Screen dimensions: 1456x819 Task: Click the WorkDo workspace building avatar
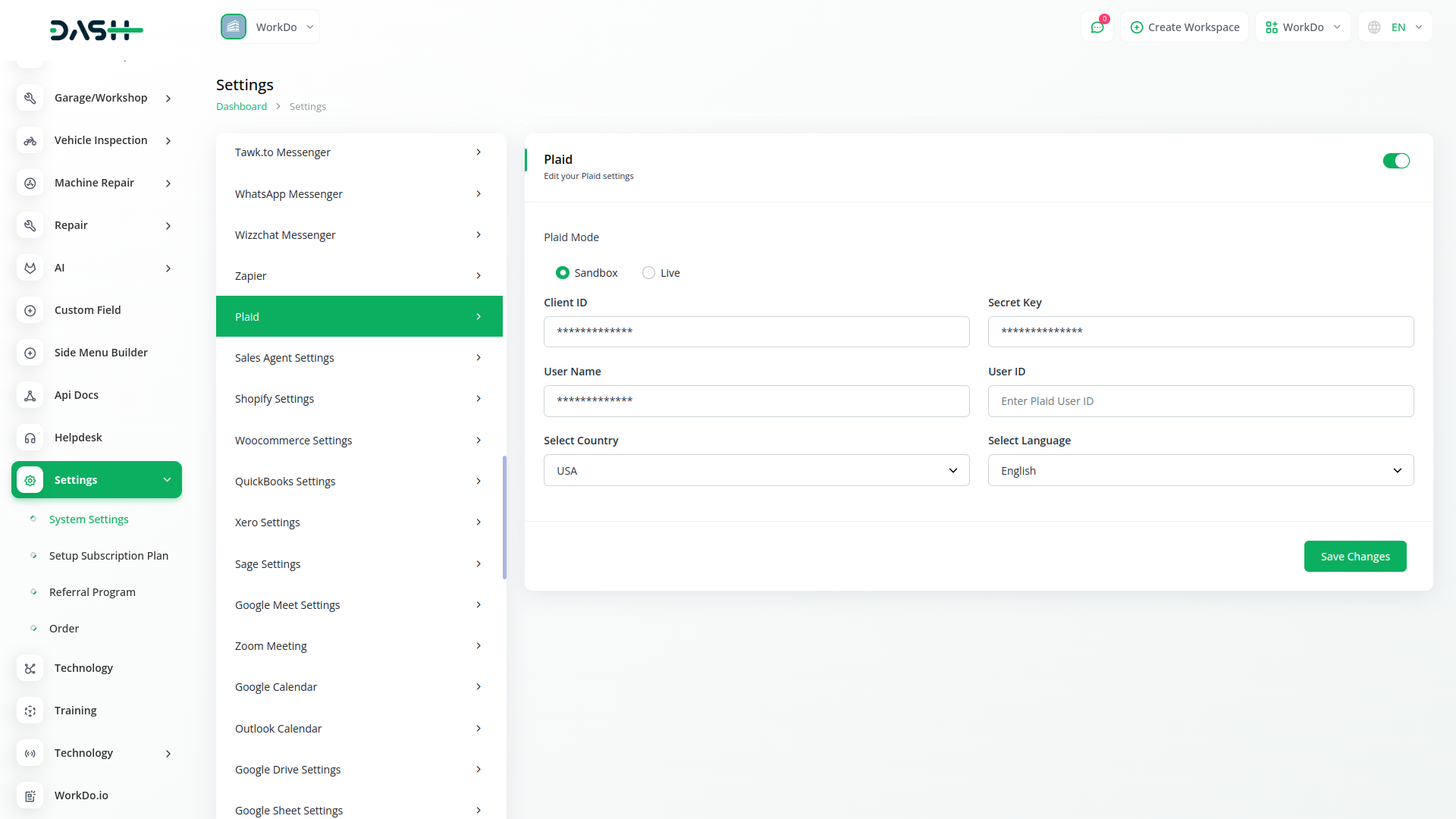pos(234,27)
